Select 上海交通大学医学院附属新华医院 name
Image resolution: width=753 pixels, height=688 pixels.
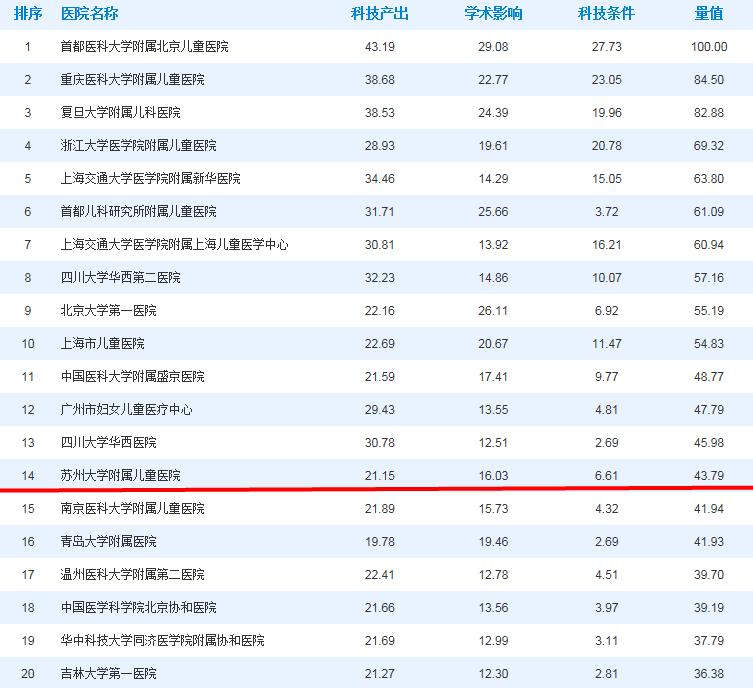pos(150,179)
